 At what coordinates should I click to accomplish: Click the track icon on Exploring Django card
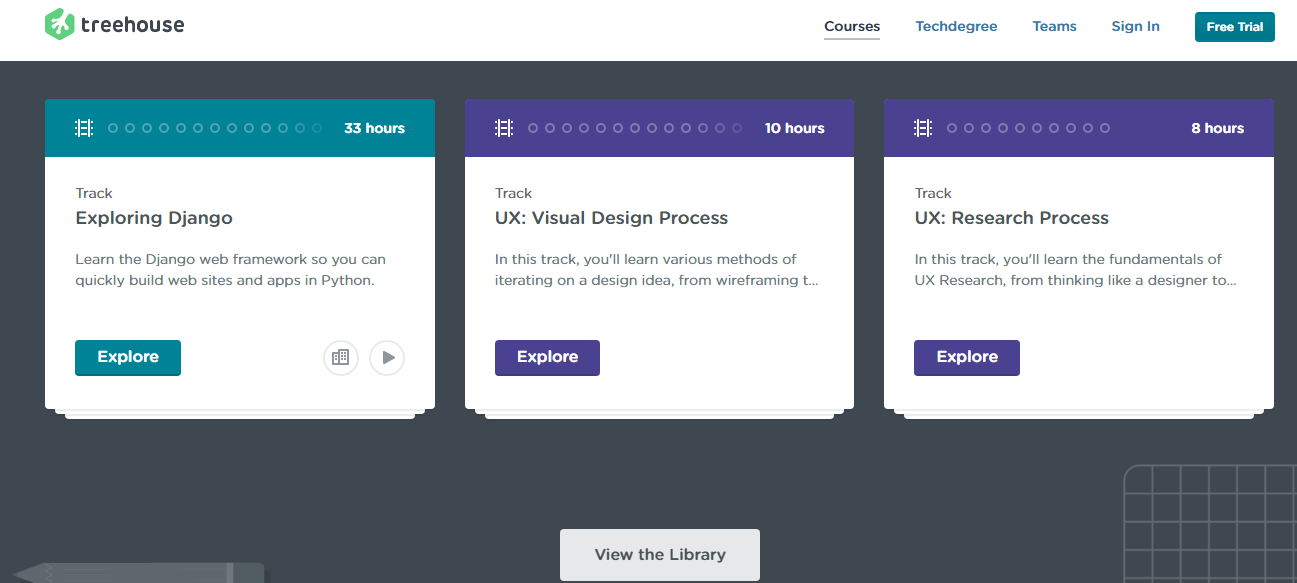click(x=84, y=128)
